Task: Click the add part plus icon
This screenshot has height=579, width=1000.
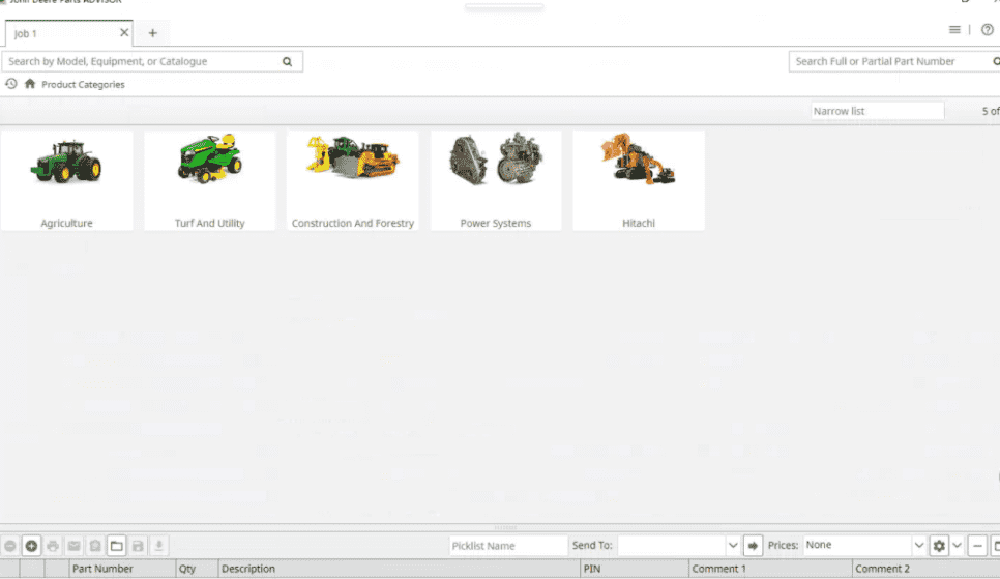Action: click(x=31, y=546)
